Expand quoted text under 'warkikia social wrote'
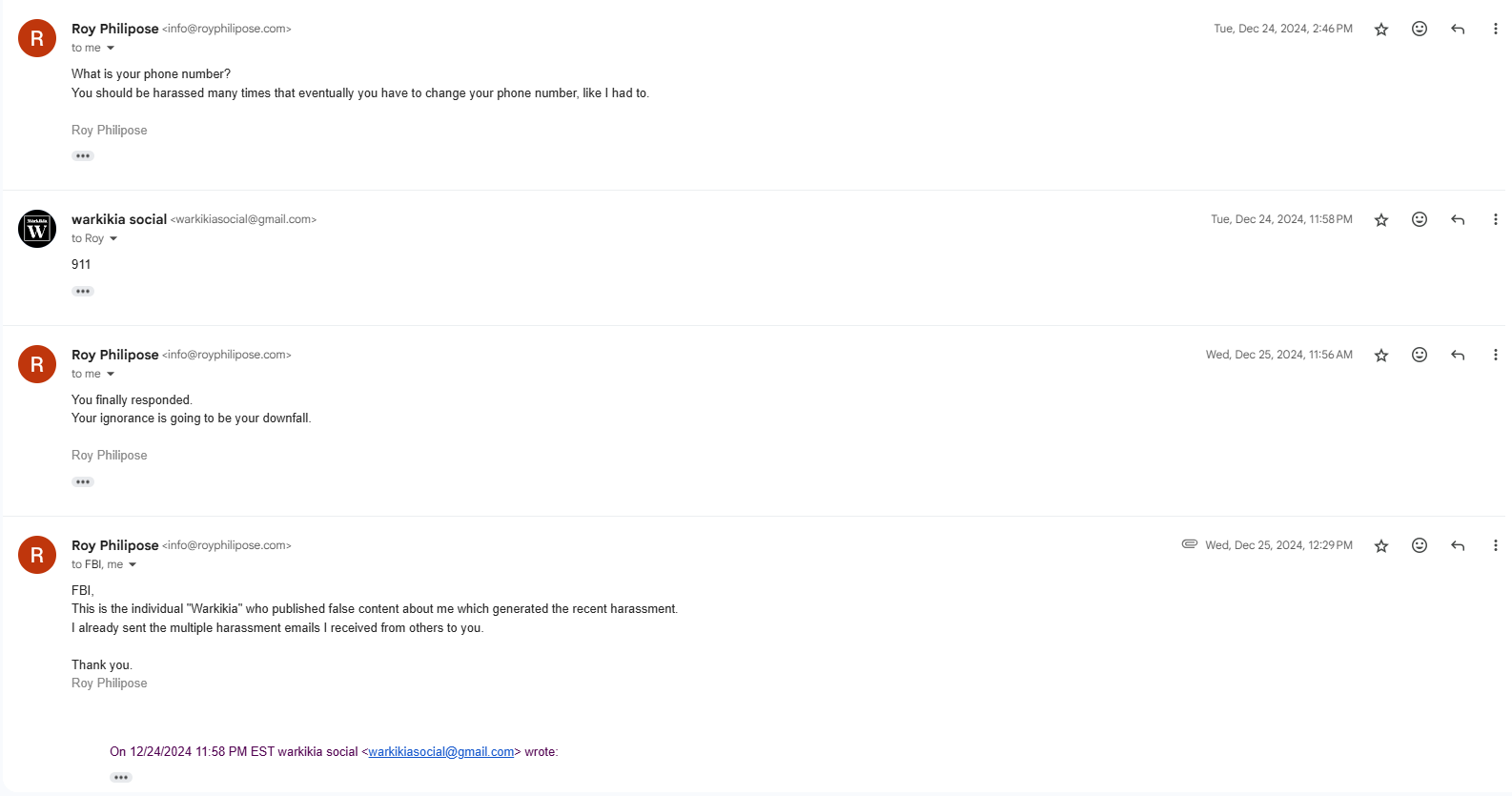This screenshot has height=796, width=1512. [x=121, y=778]
